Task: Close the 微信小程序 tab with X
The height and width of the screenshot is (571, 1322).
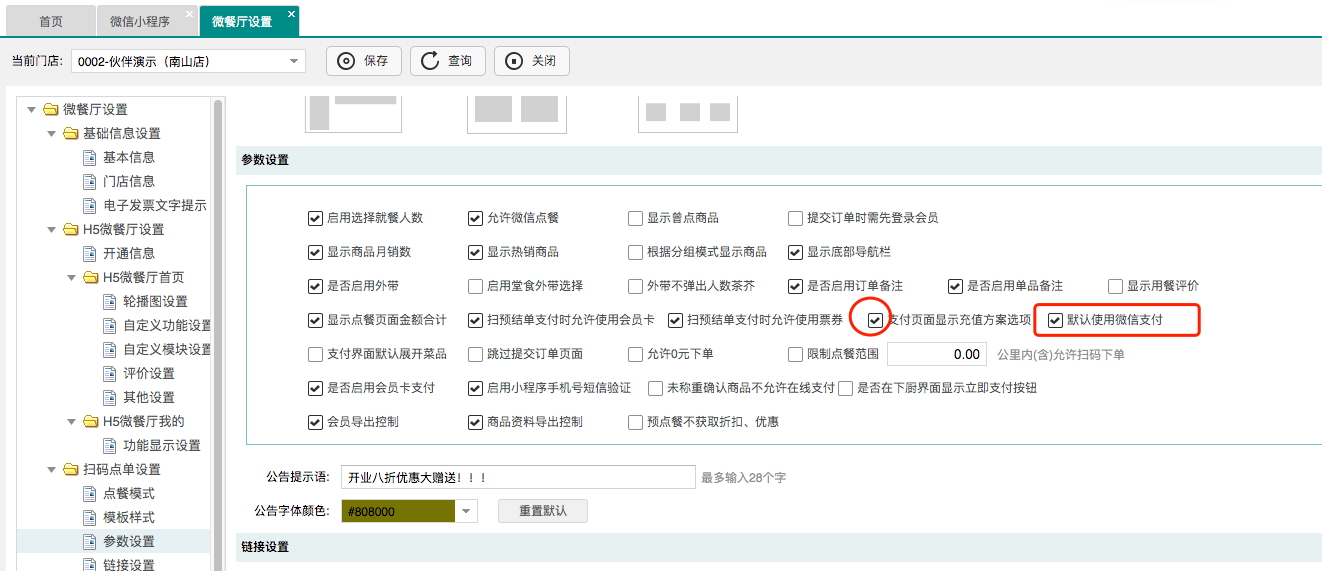Action: tap(189, 14)
